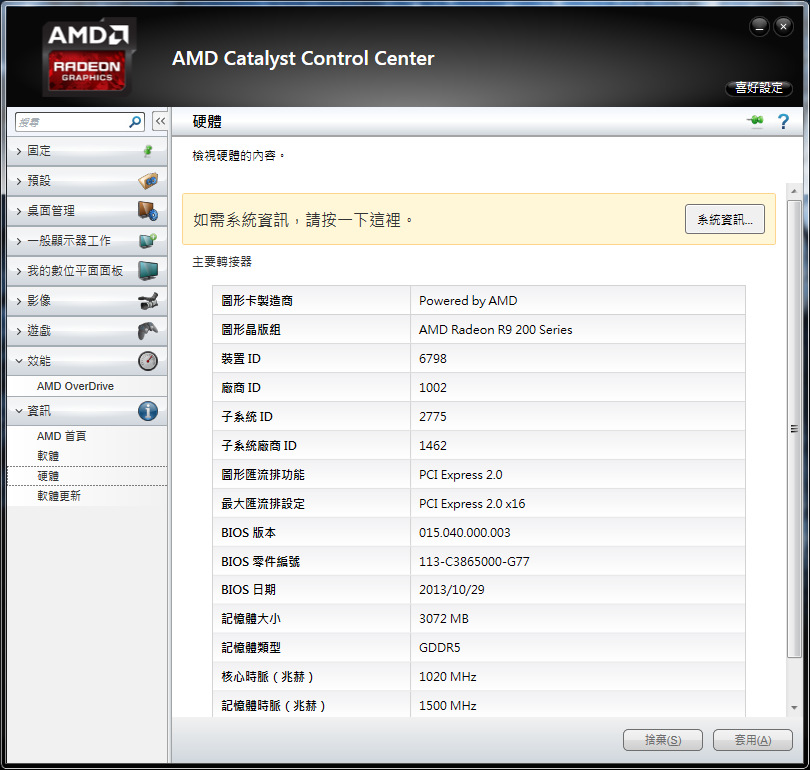Click the 影像 video camera icon
The width and height of the screenshot is (810, 770).
click(148, 301)
